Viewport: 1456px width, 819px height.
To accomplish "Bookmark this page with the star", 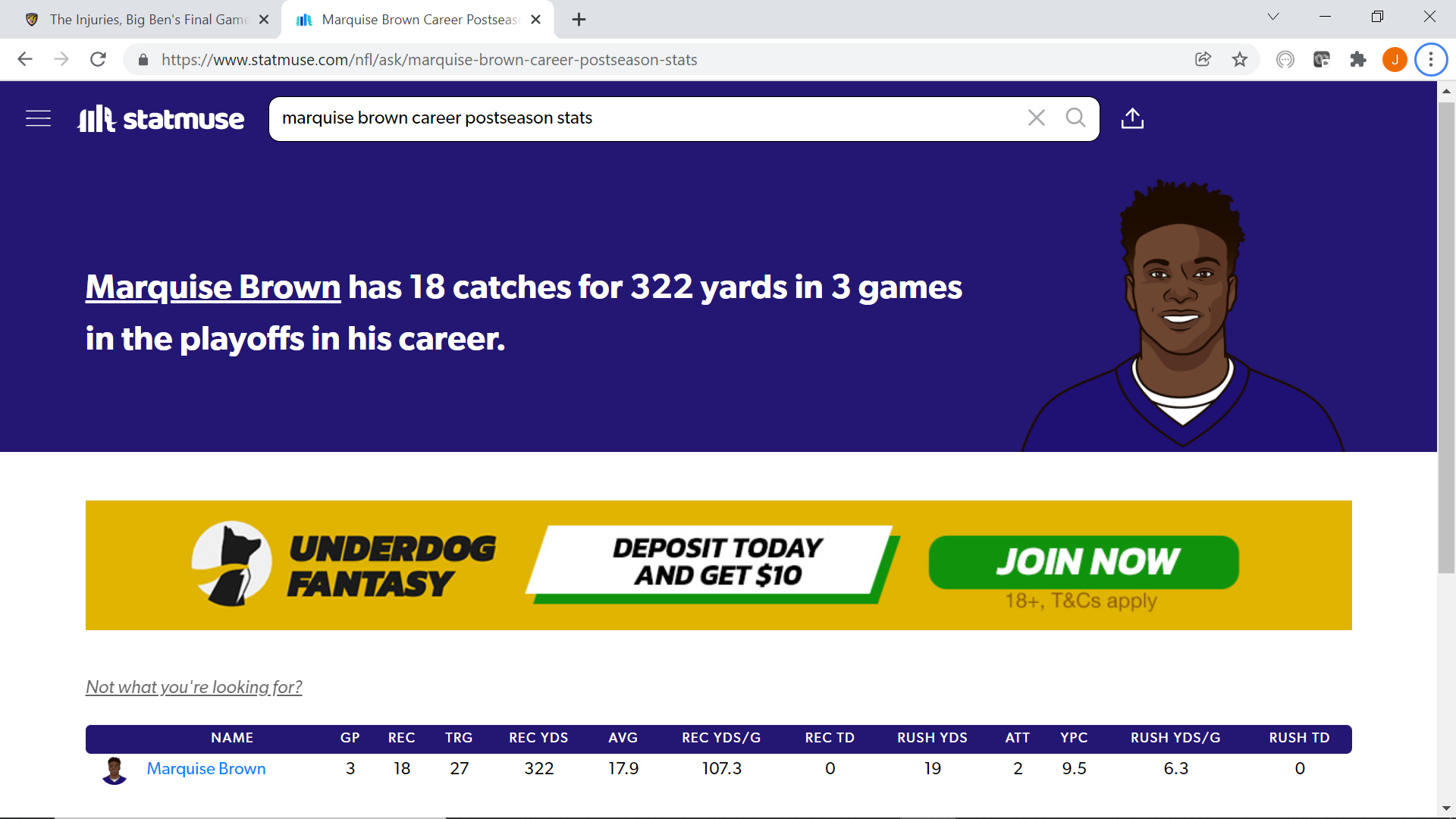I will pos(1240,59).
